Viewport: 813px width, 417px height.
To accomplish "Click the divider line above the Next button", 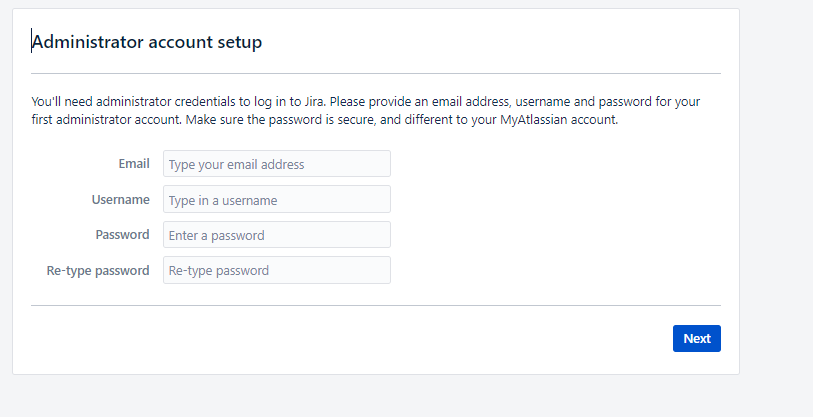I will (376, 305).
